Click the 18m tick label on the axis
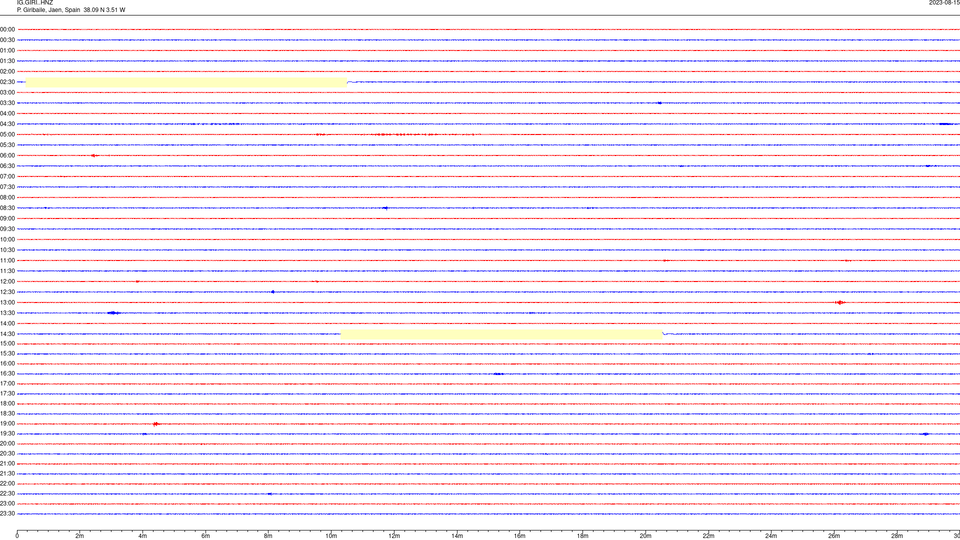960x540 pixels. click(583, 536)
